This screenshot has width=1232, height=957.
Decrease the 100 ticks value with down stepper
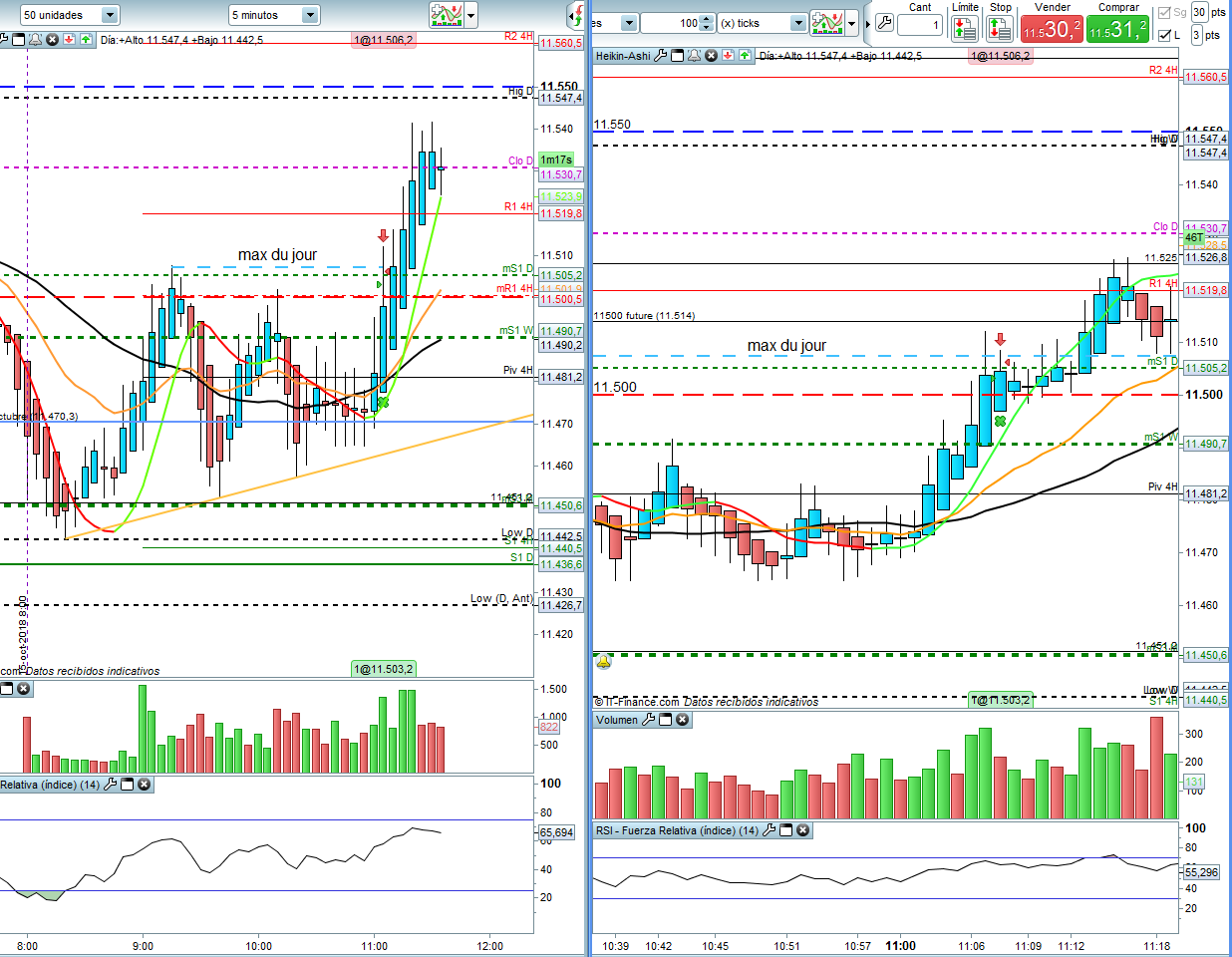click(707, 28)
